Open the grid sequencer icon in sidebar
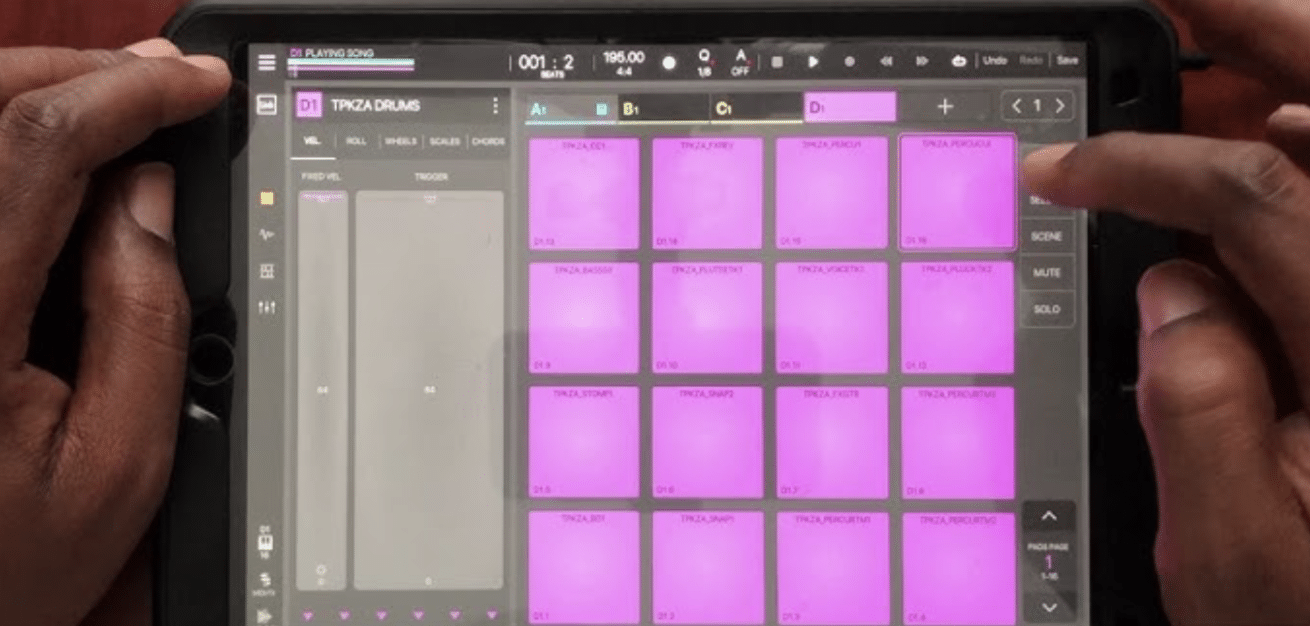The width and height of the screenshot is (1310, 626). 266,272
